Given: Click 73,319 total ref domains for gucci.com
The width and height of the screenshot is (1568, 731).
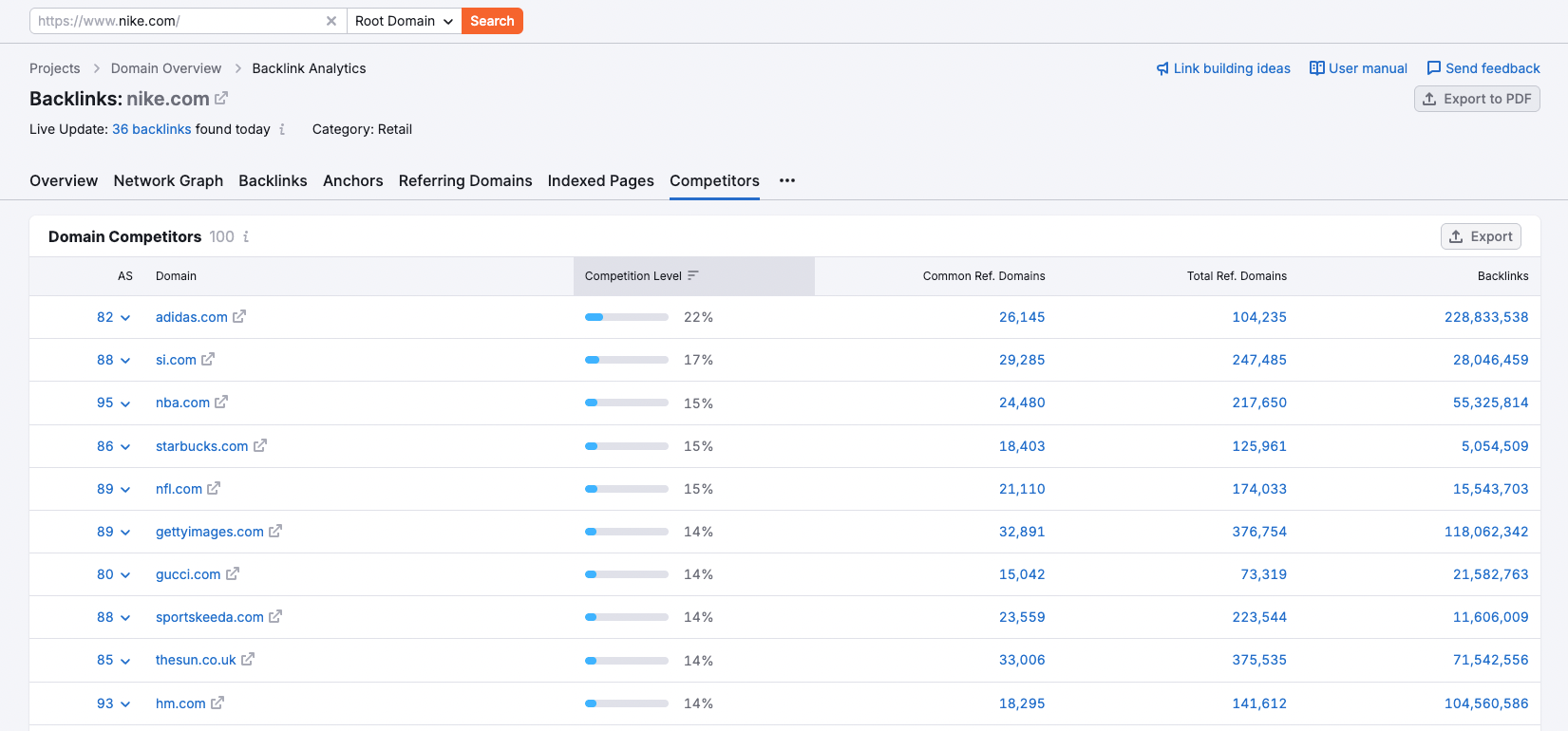Looking at the screenshot, I should point(1264,574).
